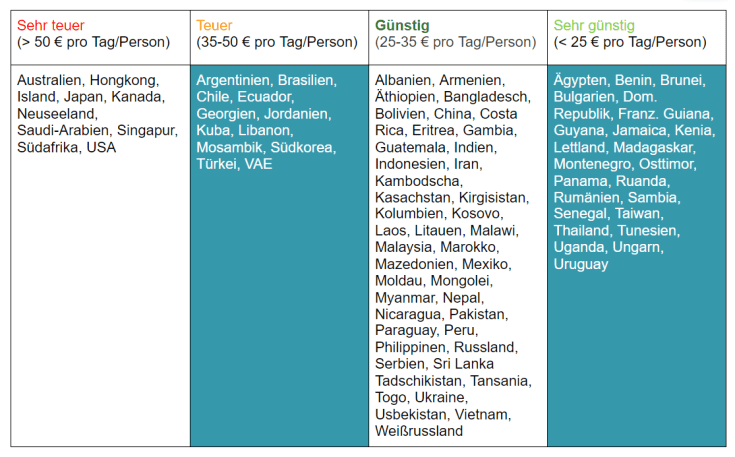The image size is (735, 457).
Task: Click the bold green "Günstig" heading
Action: pyautogui.click(x=401, y=25)
